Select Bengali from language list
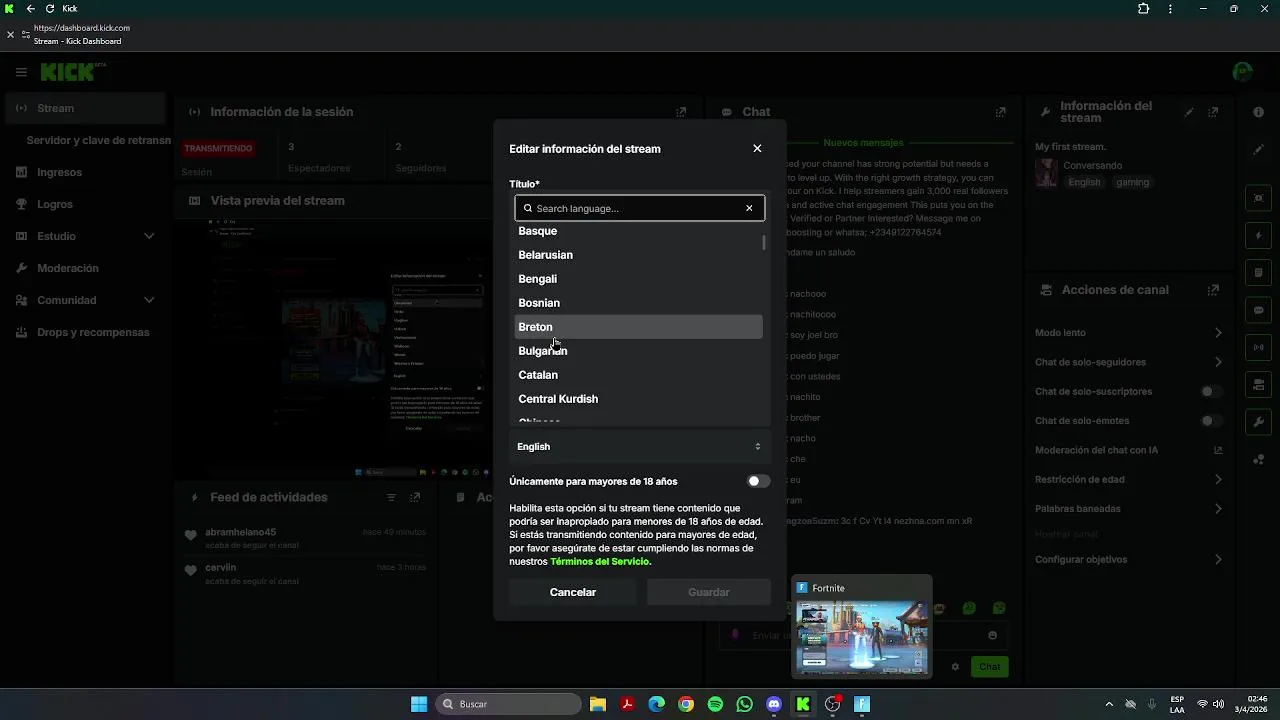 (638, 279)
